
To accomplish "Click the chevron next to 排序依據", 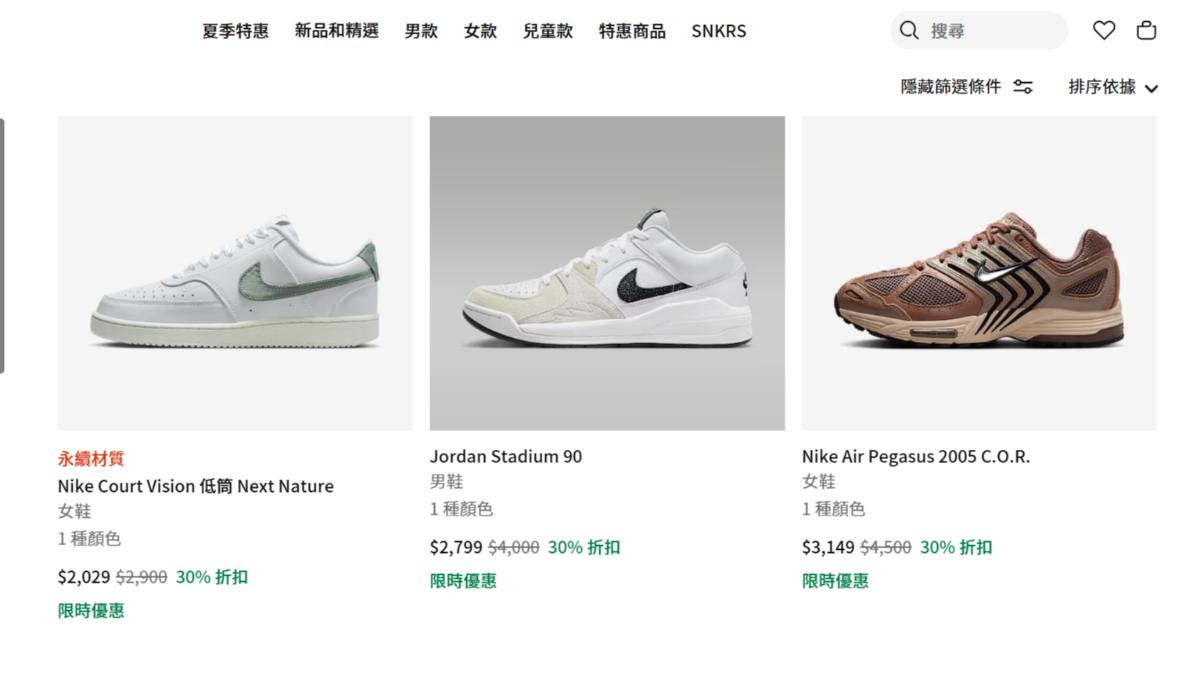I will pos(1153,87).
